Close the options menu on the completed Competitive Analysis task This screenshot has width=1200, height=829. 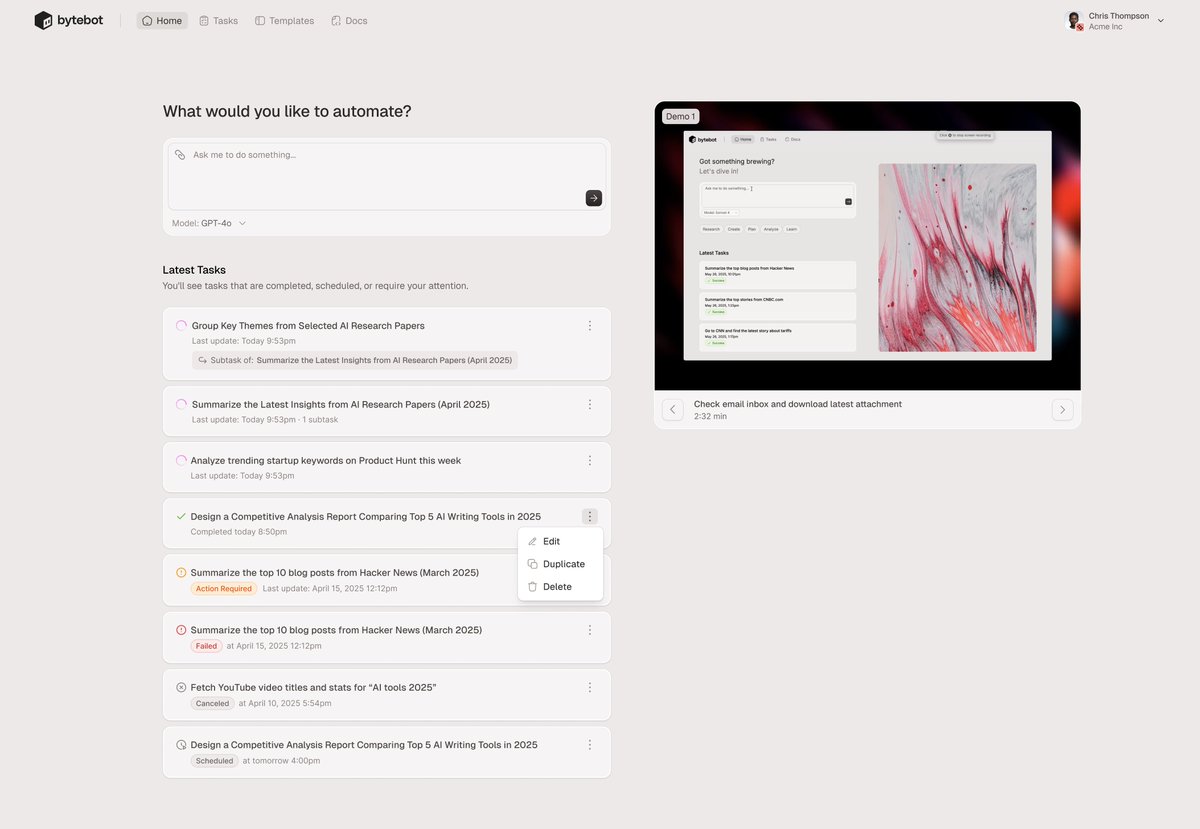click(x=590, y=517)
